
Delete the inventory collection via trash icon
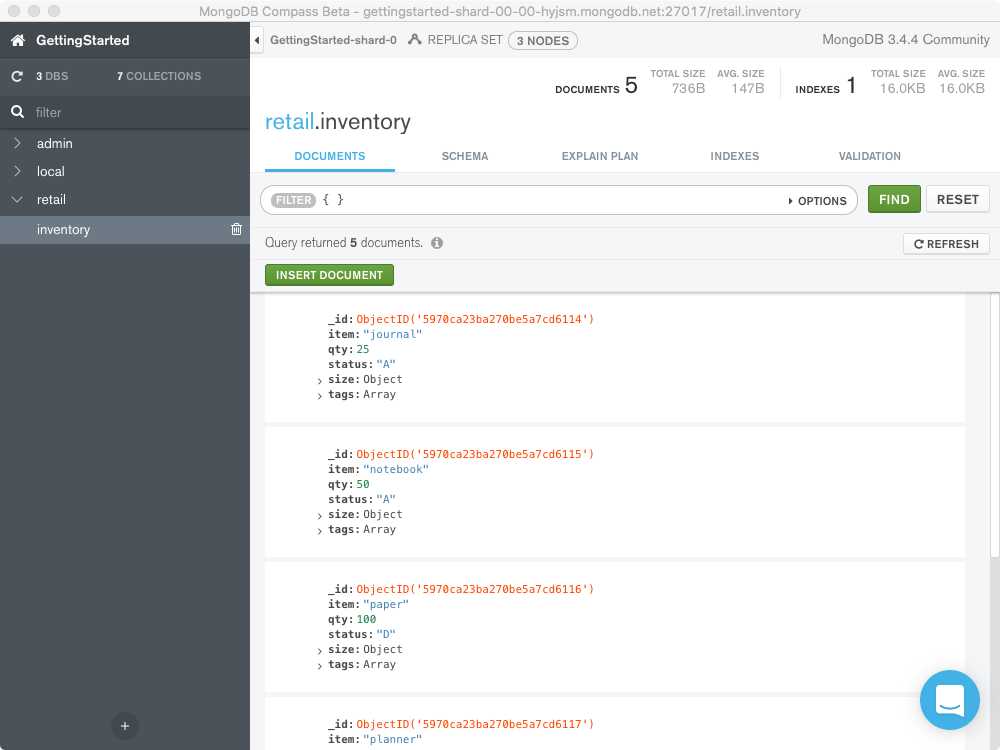pyautogui.click(x=236, y=229)
